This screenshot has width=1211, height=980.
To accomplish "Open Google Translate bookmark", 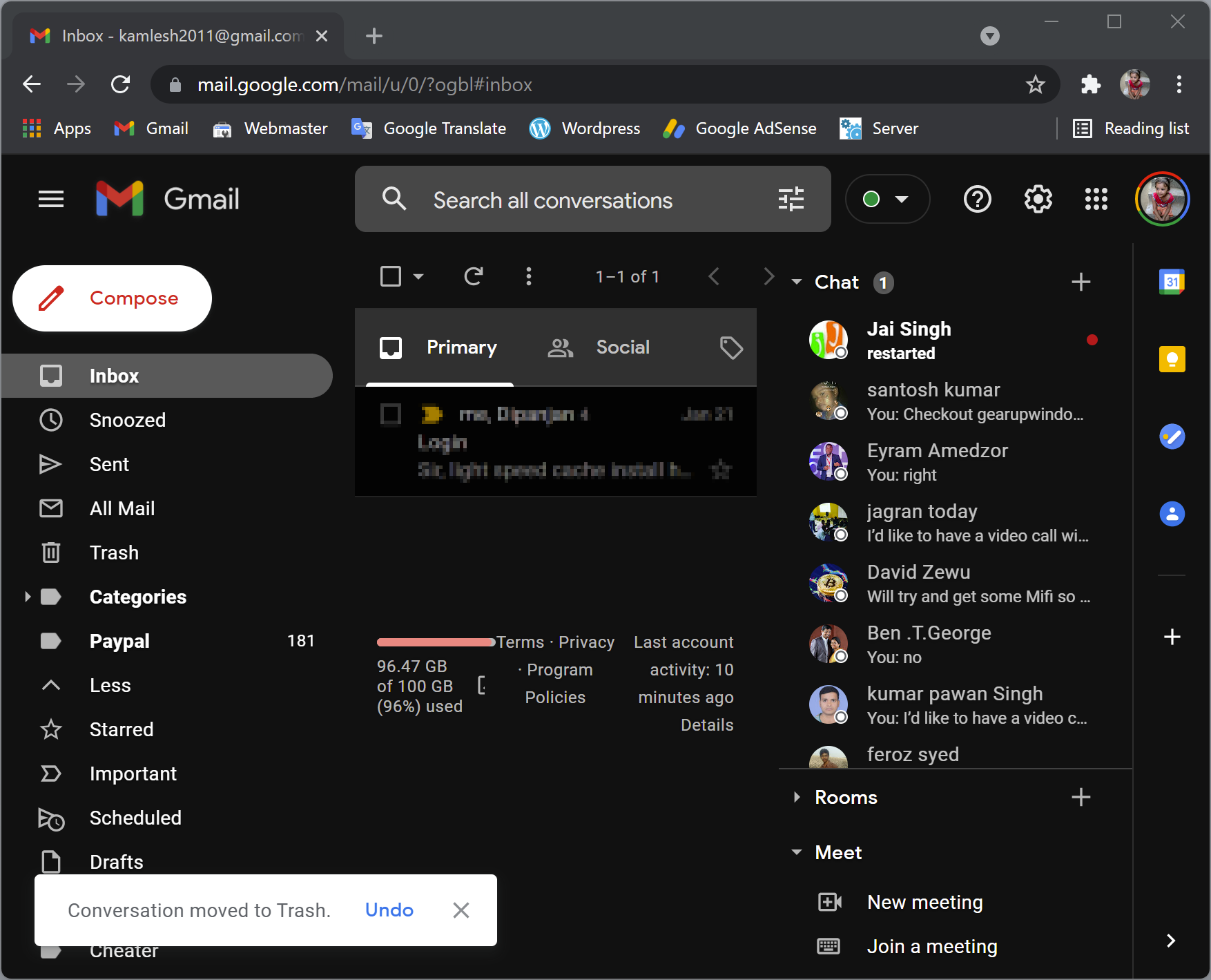I will (429, 128).
